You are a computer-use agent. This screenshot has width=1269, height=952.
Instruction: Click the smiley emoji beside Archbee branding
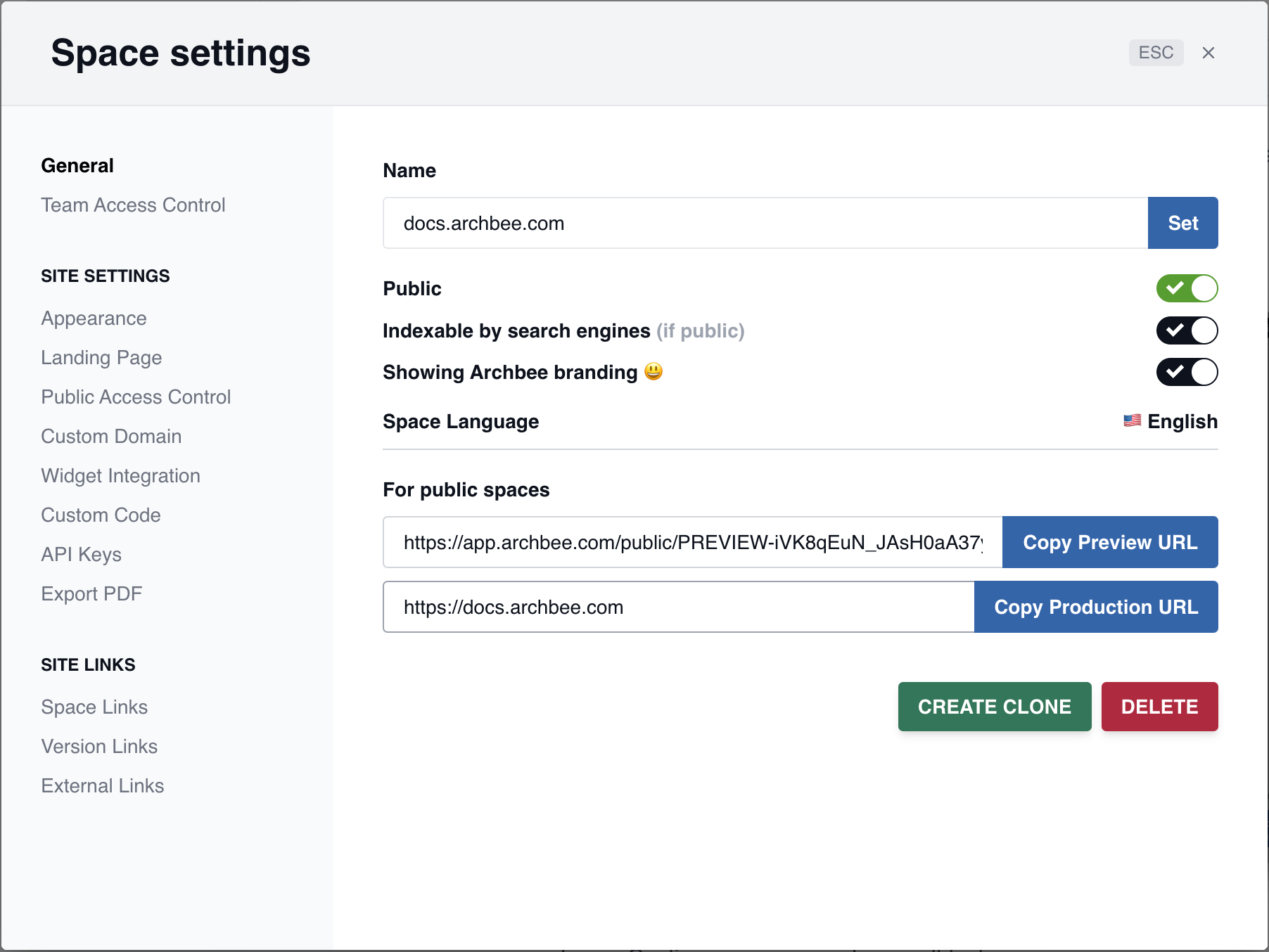pos(653,371)
